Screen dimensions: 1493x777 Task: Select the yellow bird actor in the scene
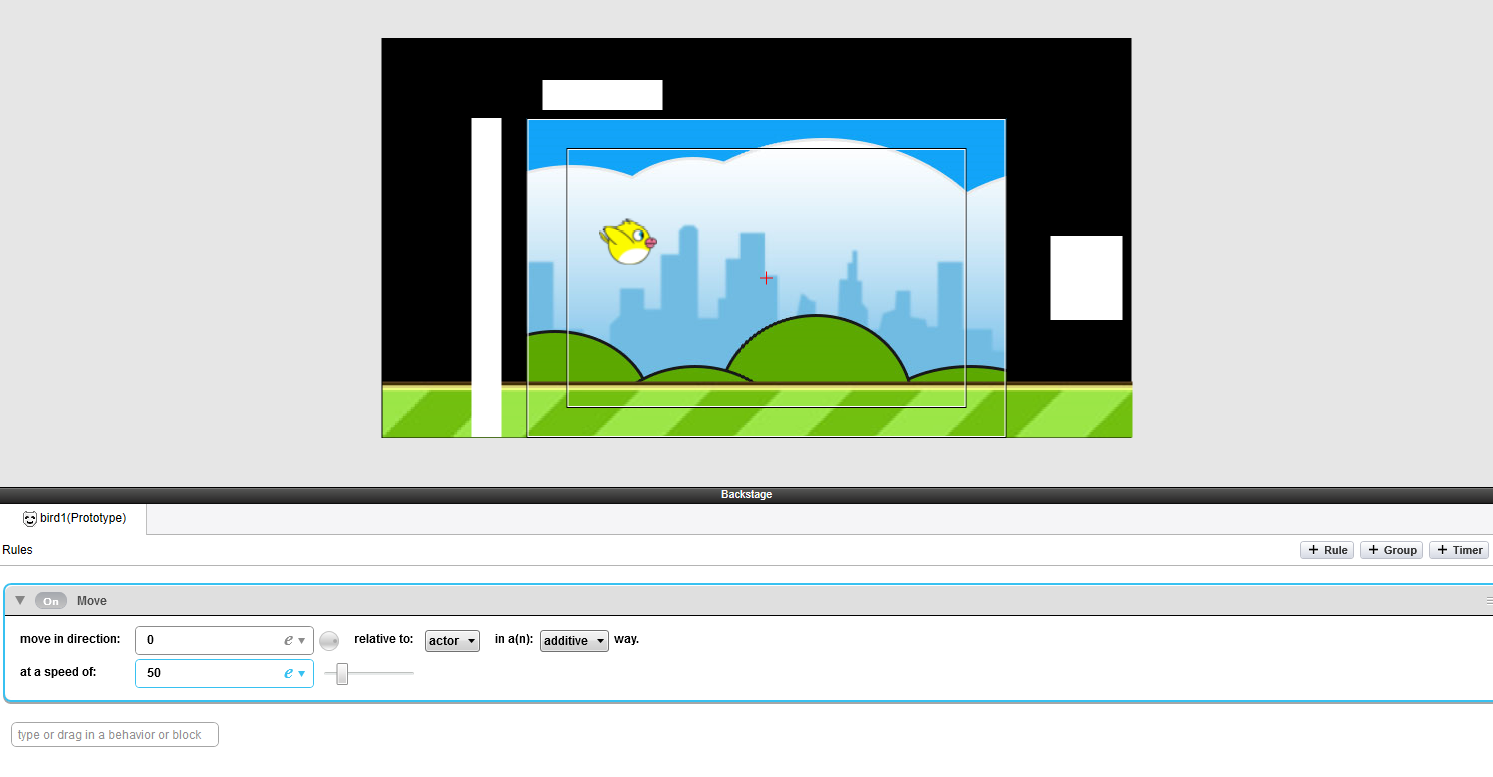(628, 242)
